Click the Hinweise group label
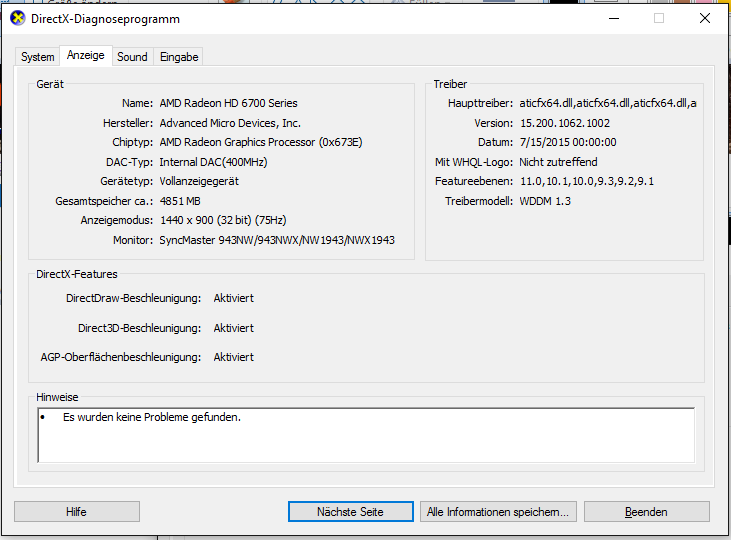Image resolution: width=731 pixels, height=540 pixels. pyautogui.click(x=57, y=397)
